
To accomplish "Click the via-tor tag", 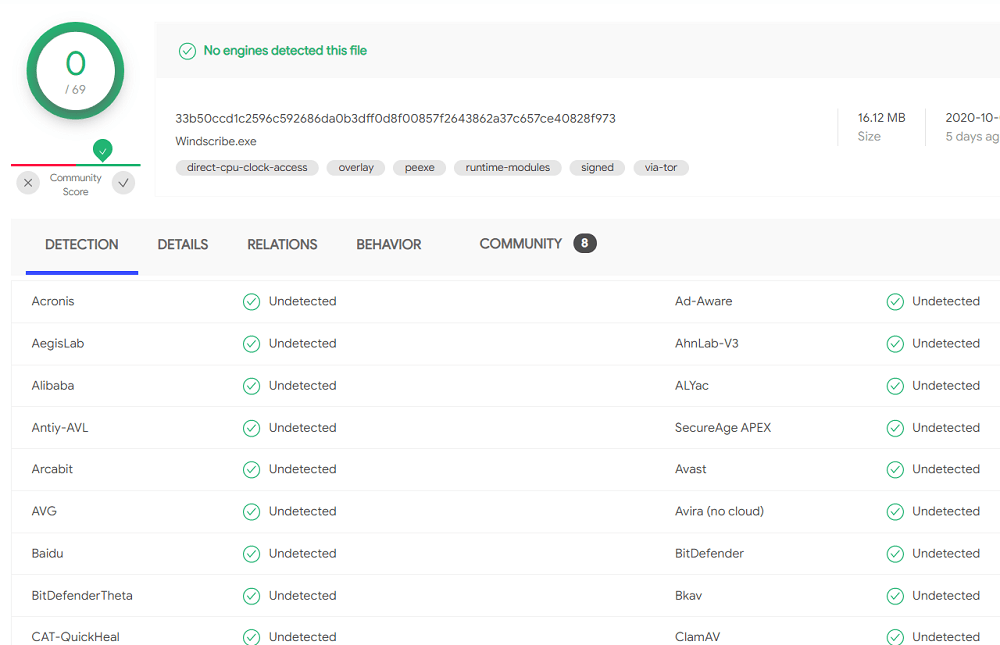I will point(661,168).
